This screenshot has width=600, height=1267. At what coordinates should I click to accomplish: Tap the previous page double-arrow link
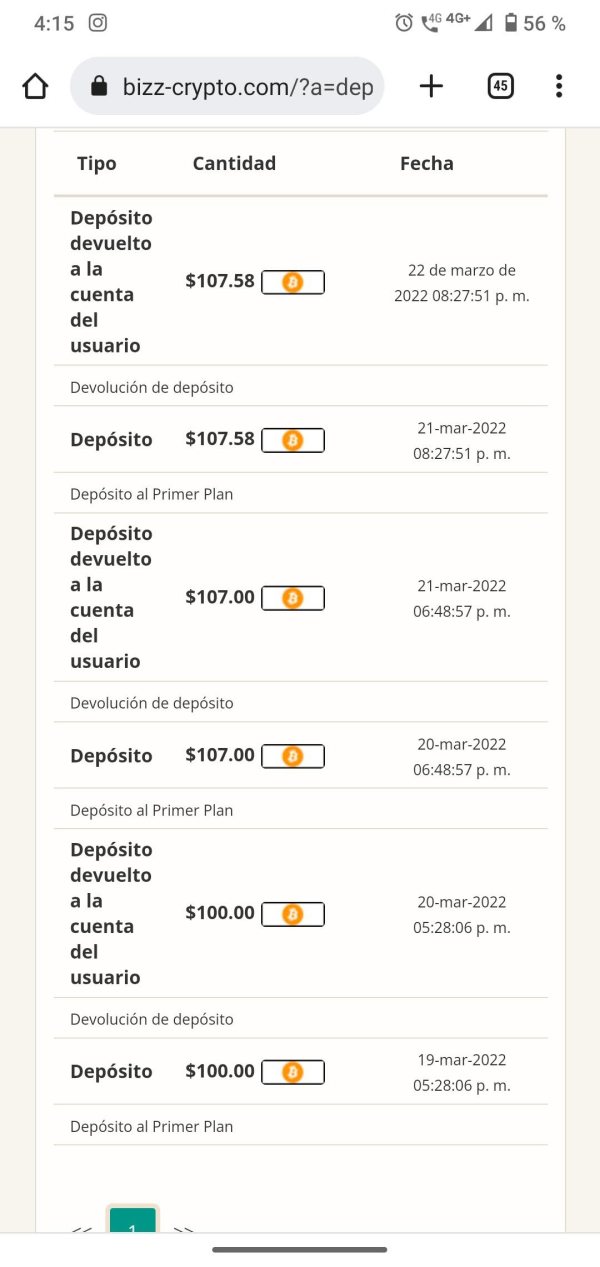coord(82,1228)
